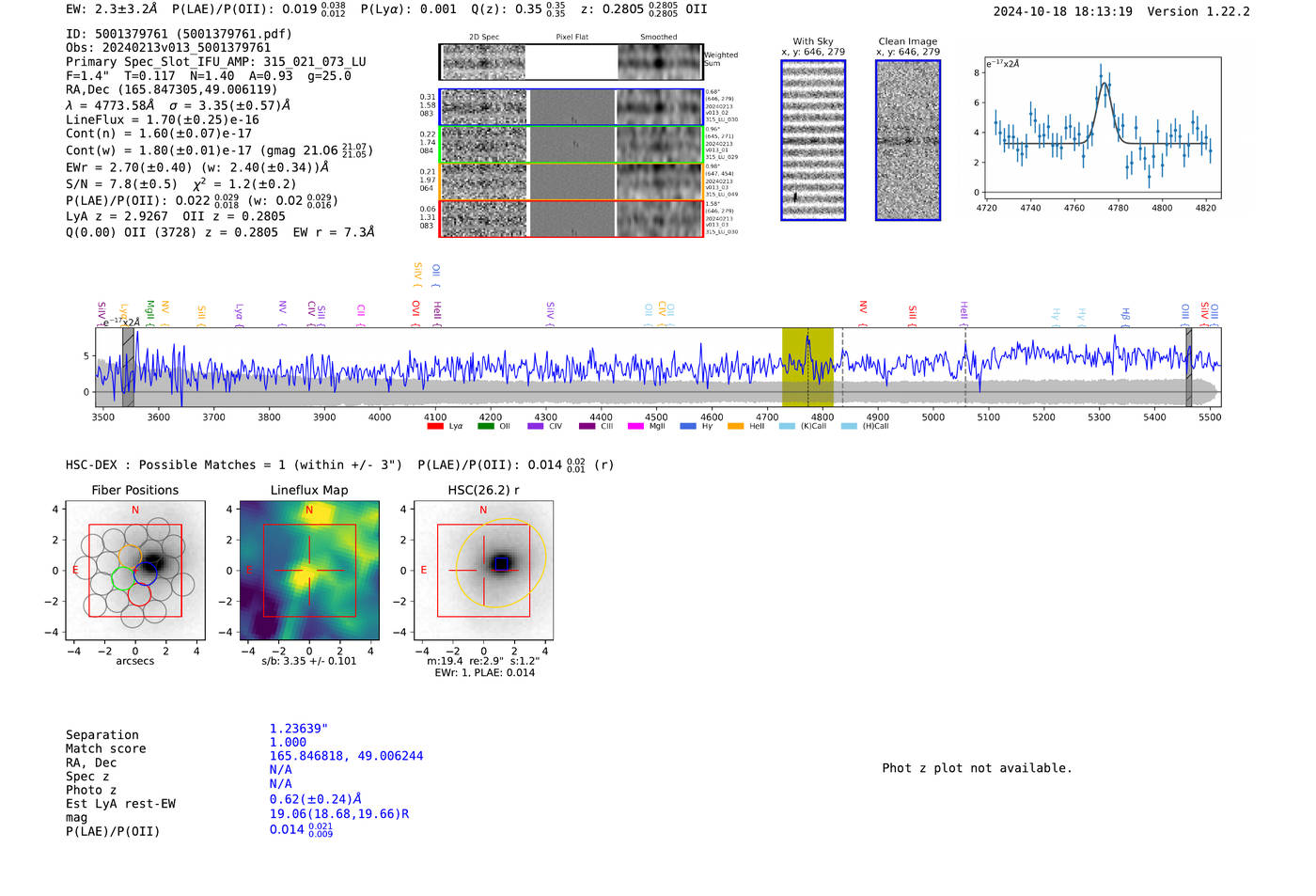Click the blue RA, Dec match coordinates
The width and height of the screenshot is (1316, 896).
point(346,756)
